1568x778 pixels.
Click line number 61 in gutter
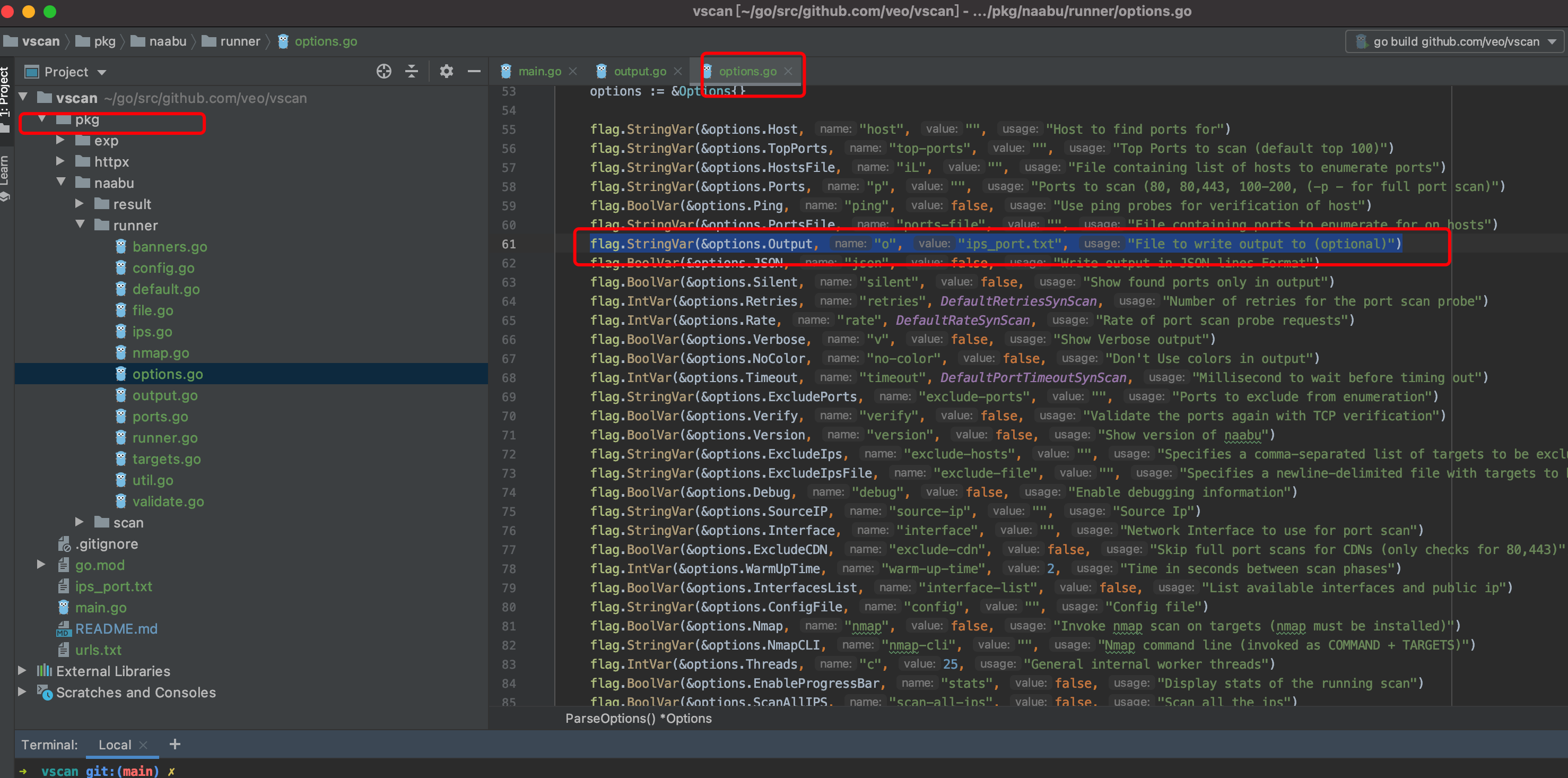click(x=508, y=244)
